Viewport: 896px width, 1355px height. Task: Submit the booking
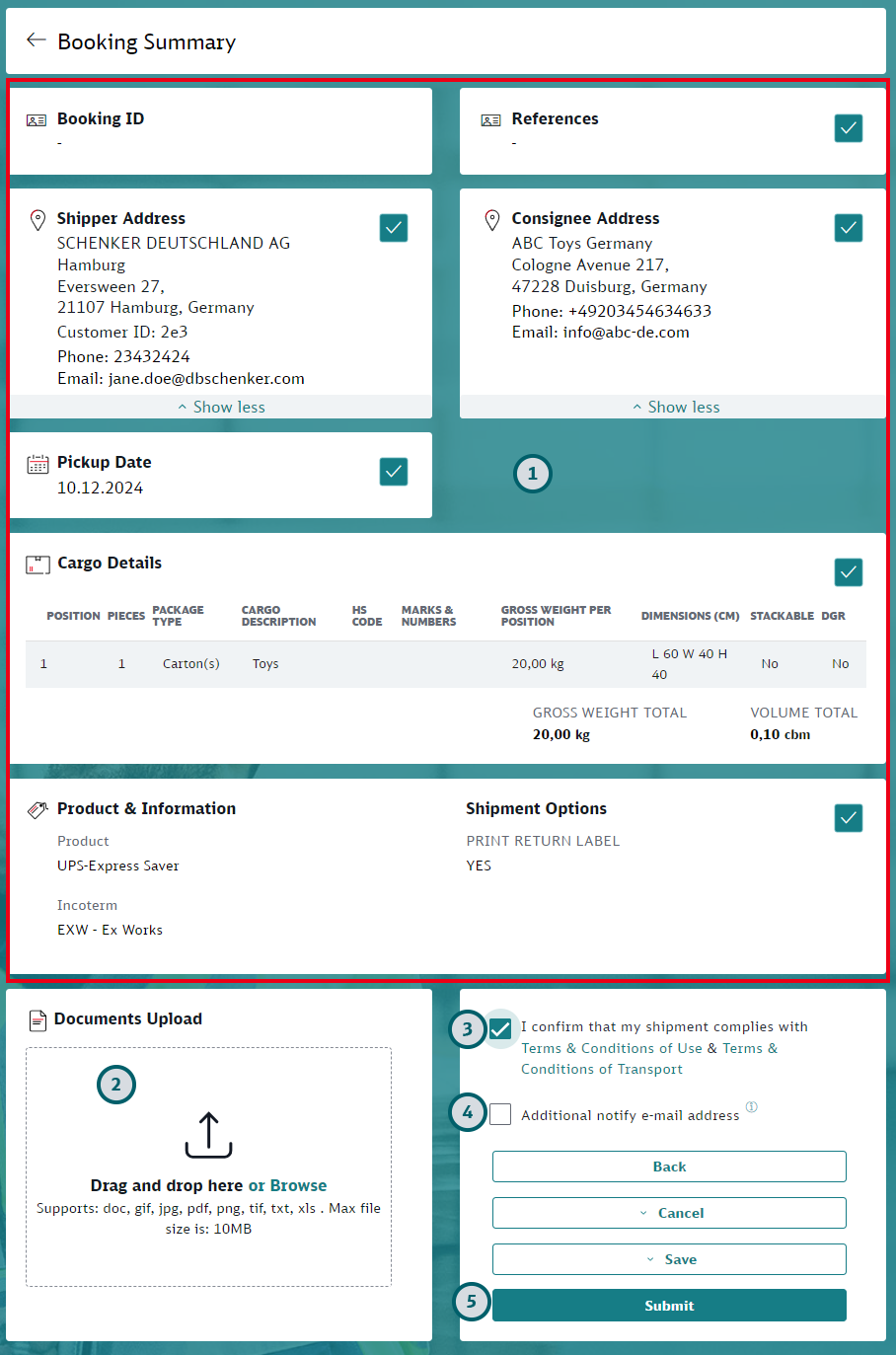668,1305
